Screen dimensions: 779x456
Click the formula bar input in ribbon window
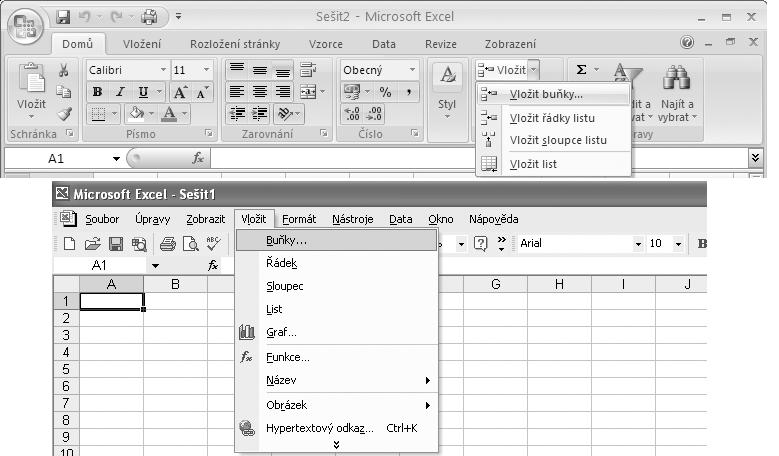click(x=478, y=158)
